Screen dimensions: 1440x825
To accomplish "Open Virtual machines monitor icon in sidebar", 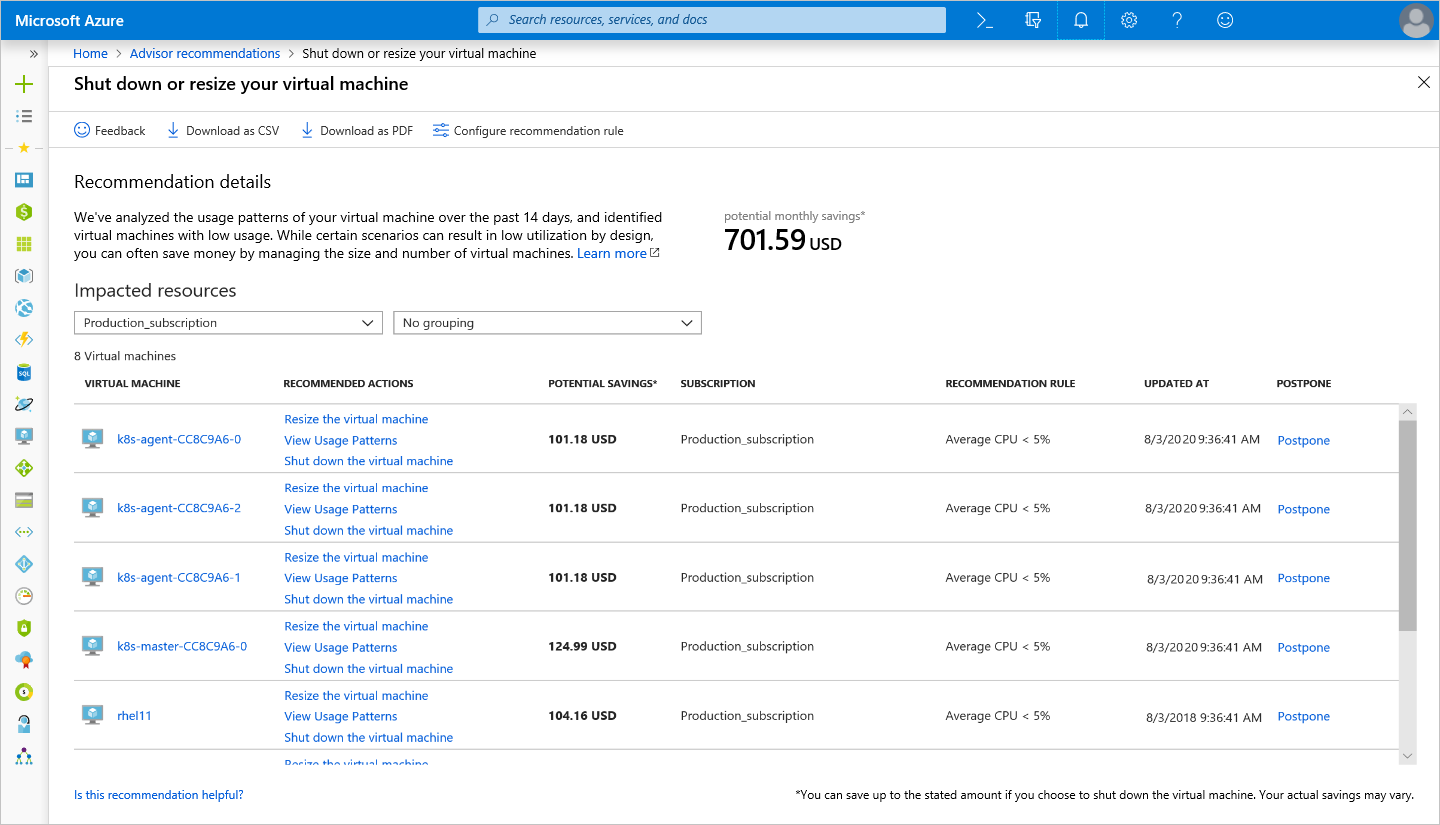I will tap(24, 436).
